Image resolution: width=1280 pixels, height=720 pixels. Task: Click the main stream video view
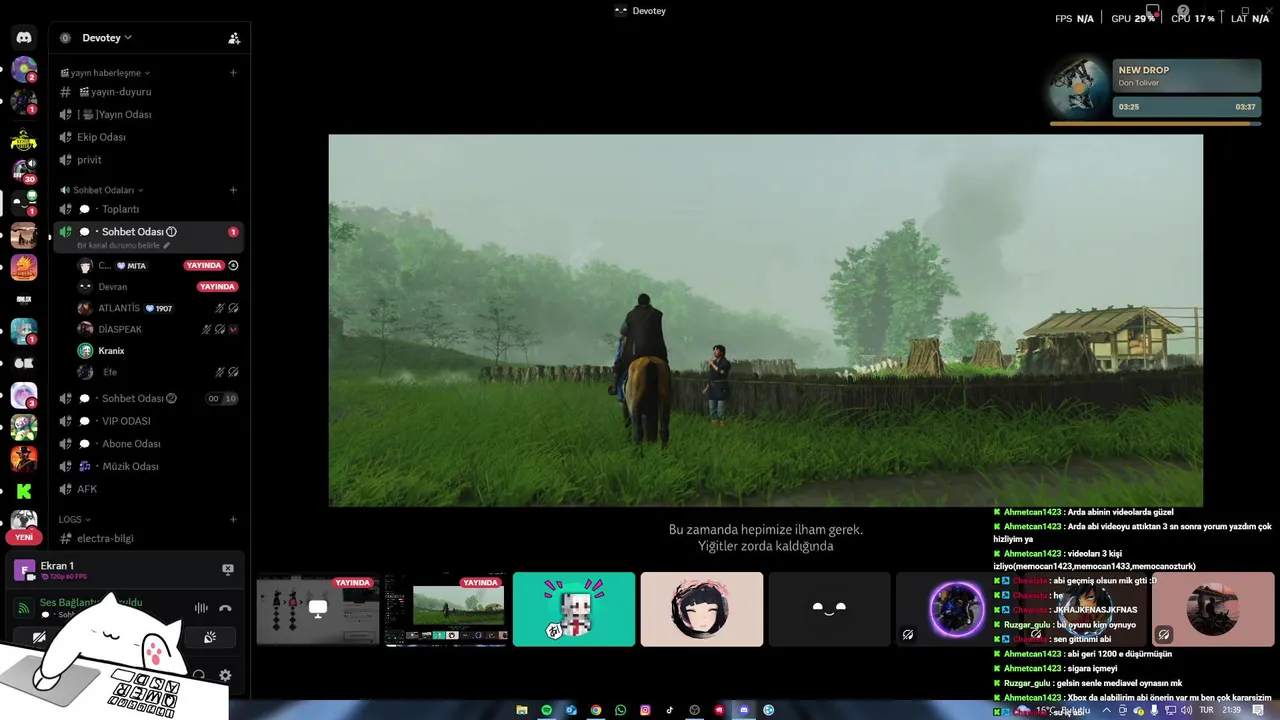click(x=765, y=321)
